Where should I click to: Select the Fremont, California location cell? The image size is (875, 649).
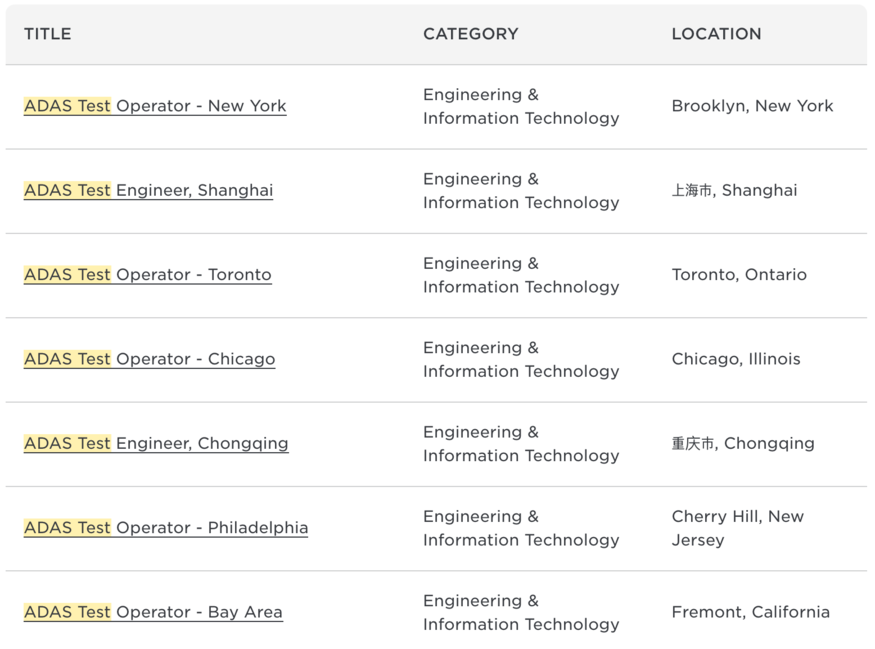point(751,612)
